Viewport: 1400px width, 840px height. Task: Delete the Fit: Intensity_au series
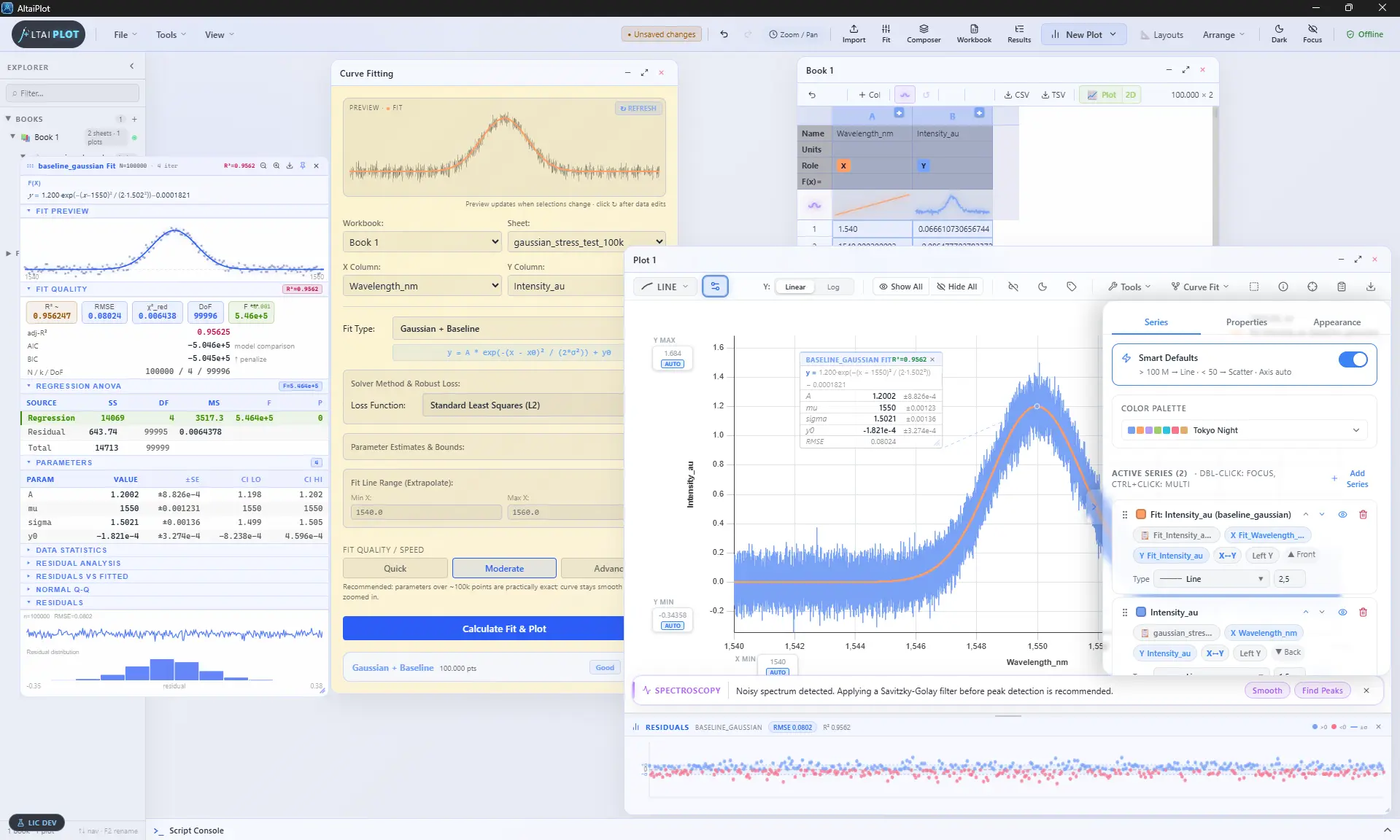[x=1363, y=515]
